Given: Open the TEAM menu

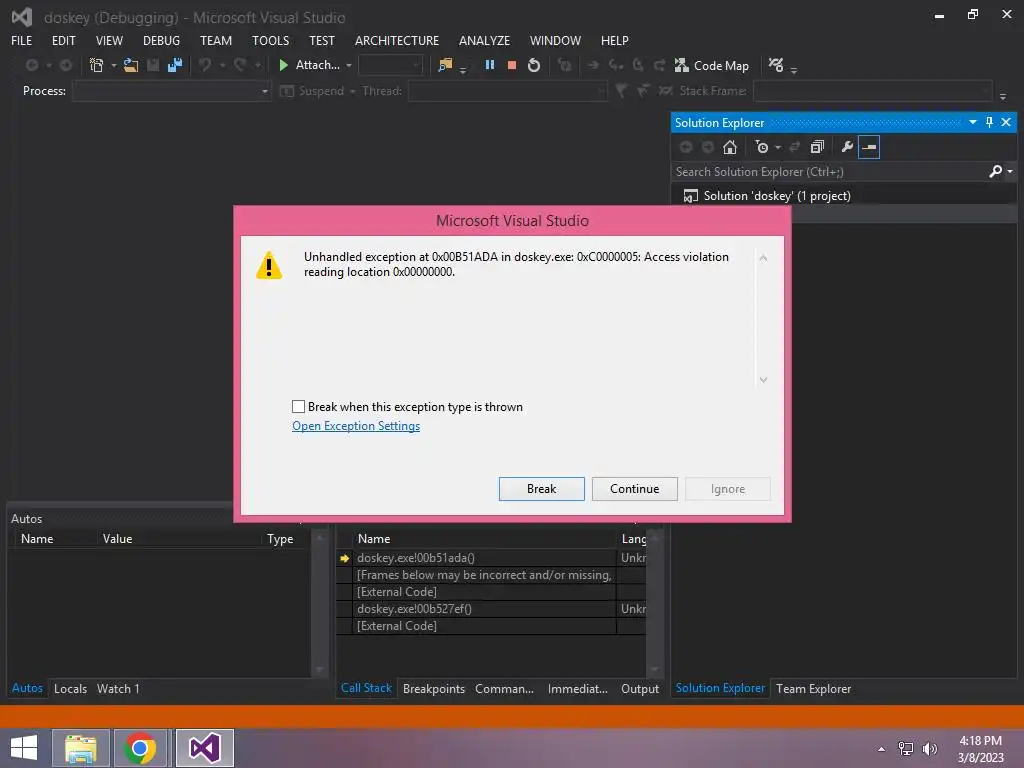Looking at the screenshot, I should pyautogui.click(x=216, y=40).
